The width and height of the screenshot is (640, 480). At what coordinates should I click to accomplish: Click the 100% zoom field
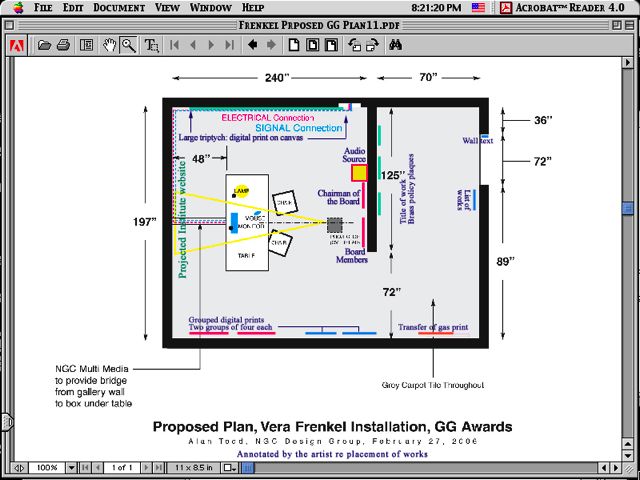tap(47, 468)
